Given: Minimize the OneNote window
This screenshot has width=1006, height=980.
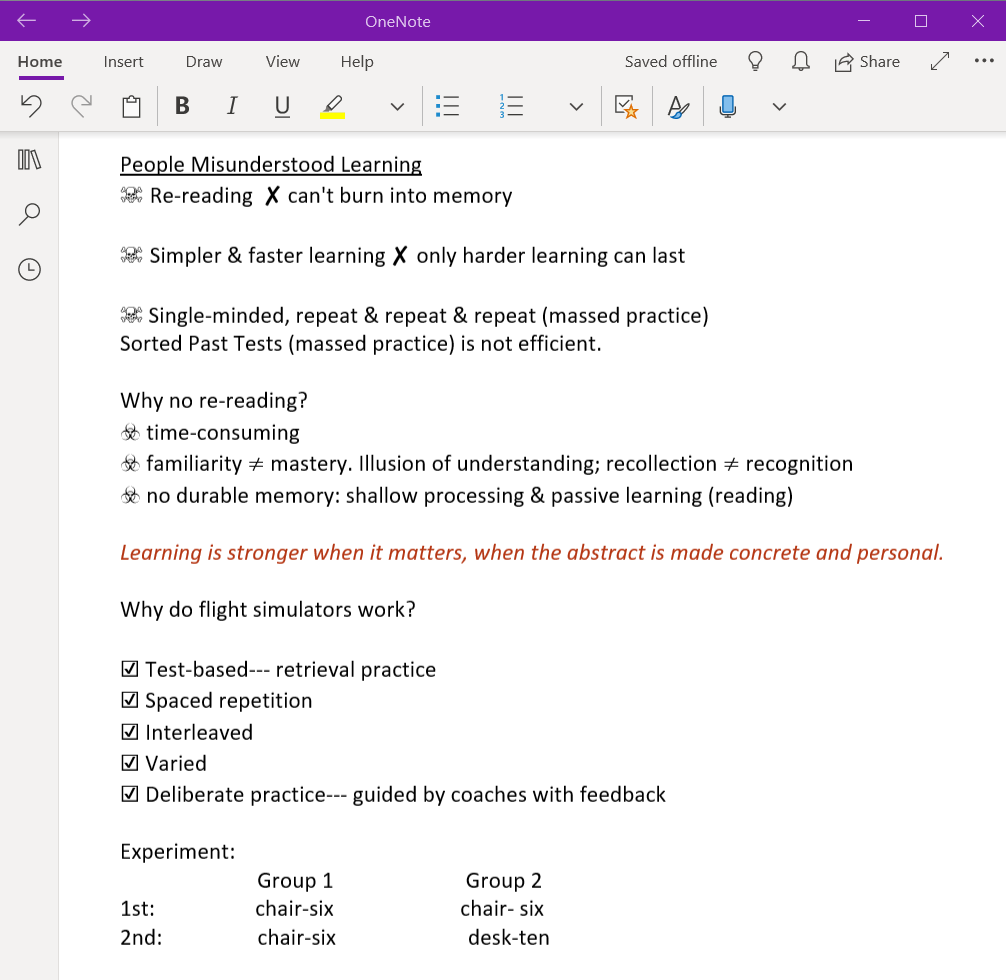Looking at the screenshot, I should tap(864, 21).
